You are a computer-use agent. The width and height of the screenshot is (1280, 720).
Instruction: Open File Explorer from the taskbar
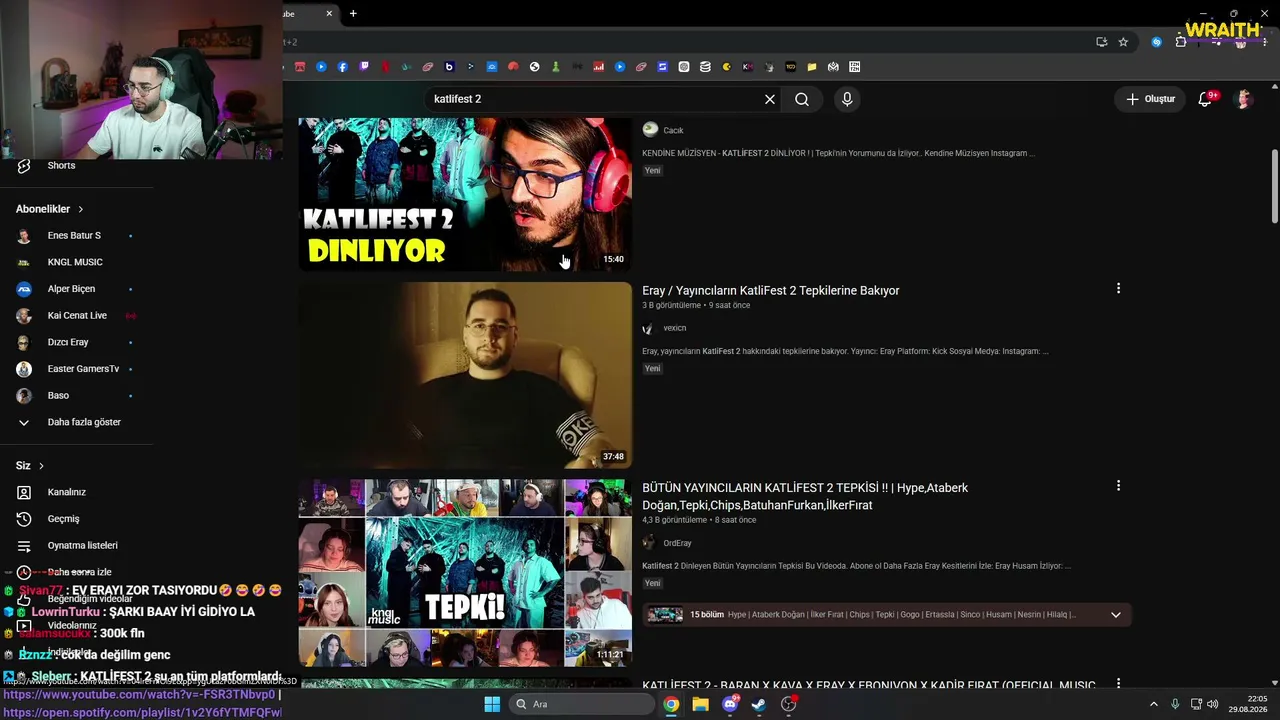[701, 704]
